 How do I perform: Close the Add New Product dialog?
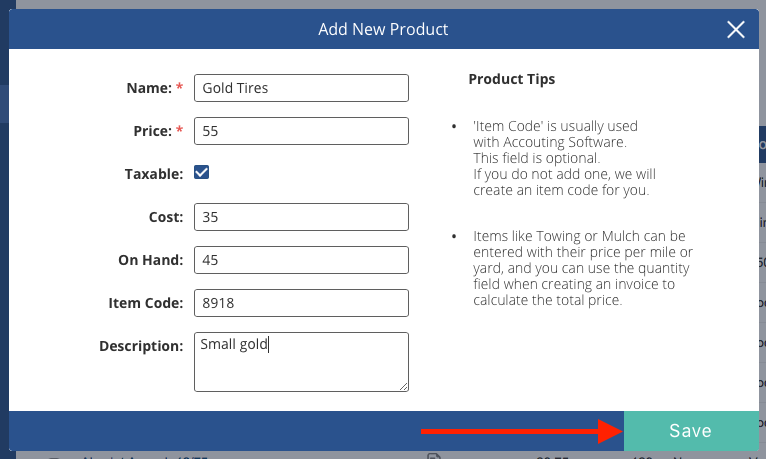click(736, 29)
